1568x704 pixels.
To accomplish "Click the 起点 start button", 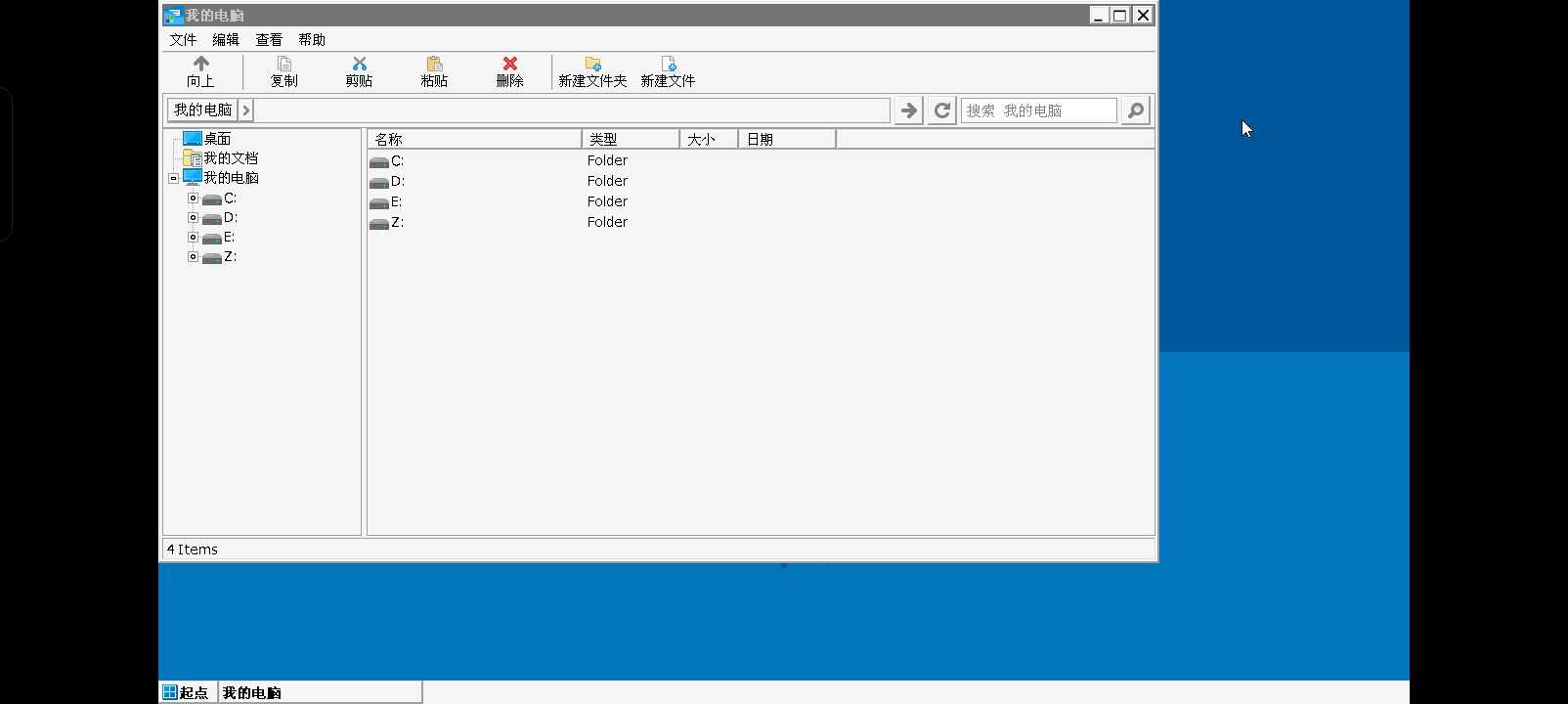I will pos(187,692).
